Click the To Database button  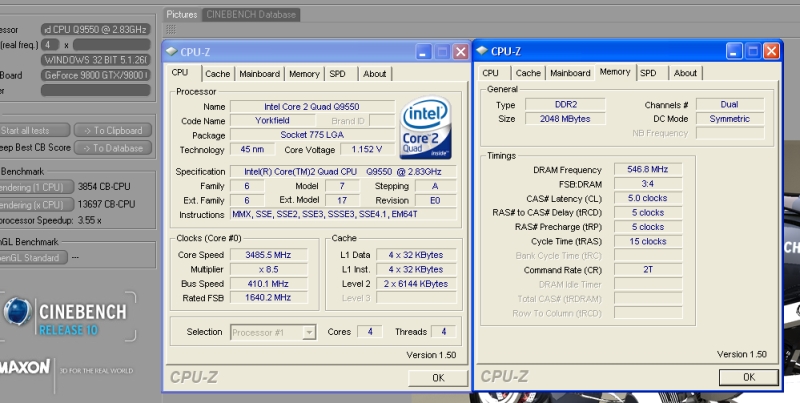113,148
